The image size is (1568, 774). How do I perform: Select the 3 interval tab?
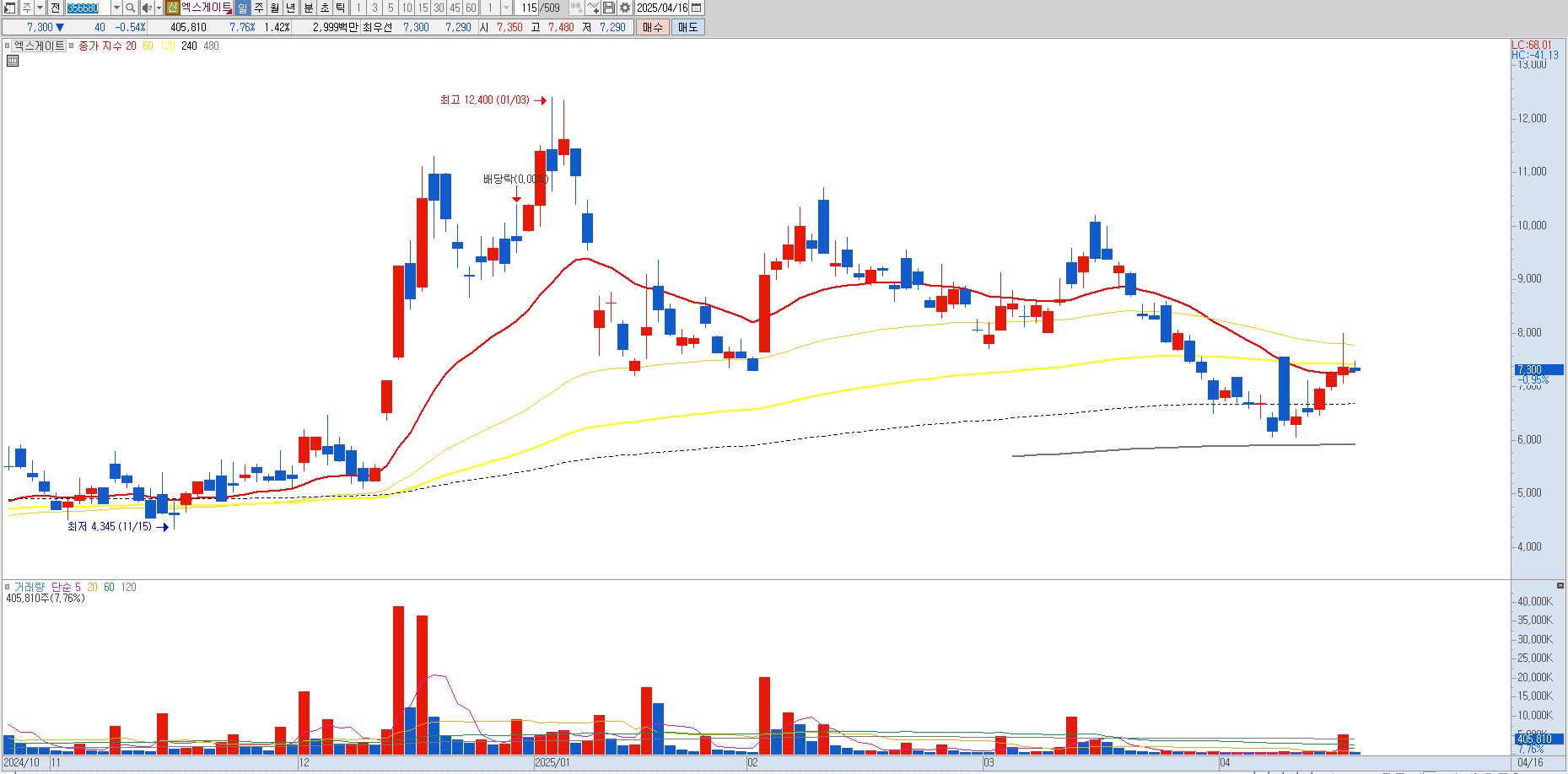(374, 8)
